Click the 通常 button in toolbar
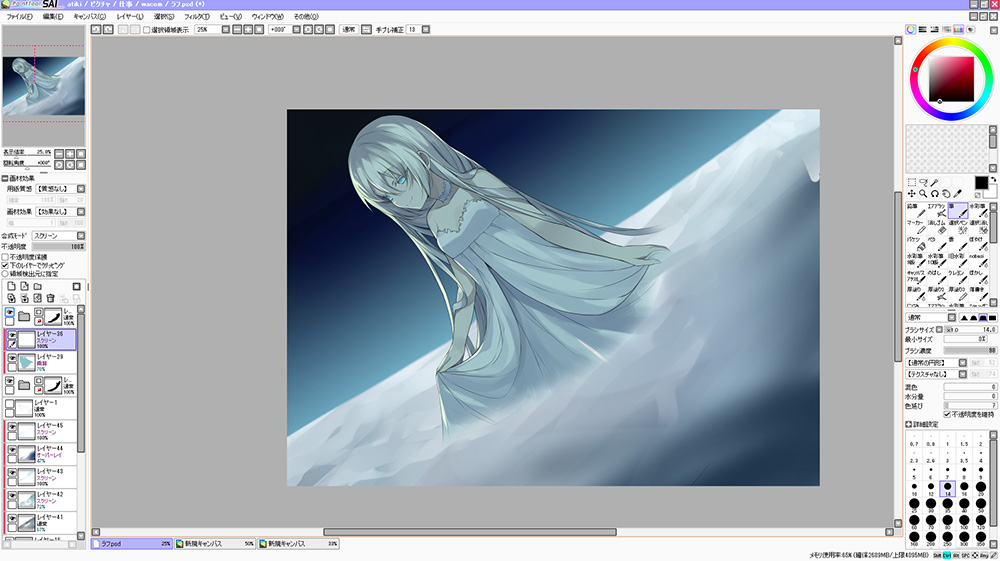Image resolution: width=1000 pixels, height=561 pixels. (x=348, y=29)
